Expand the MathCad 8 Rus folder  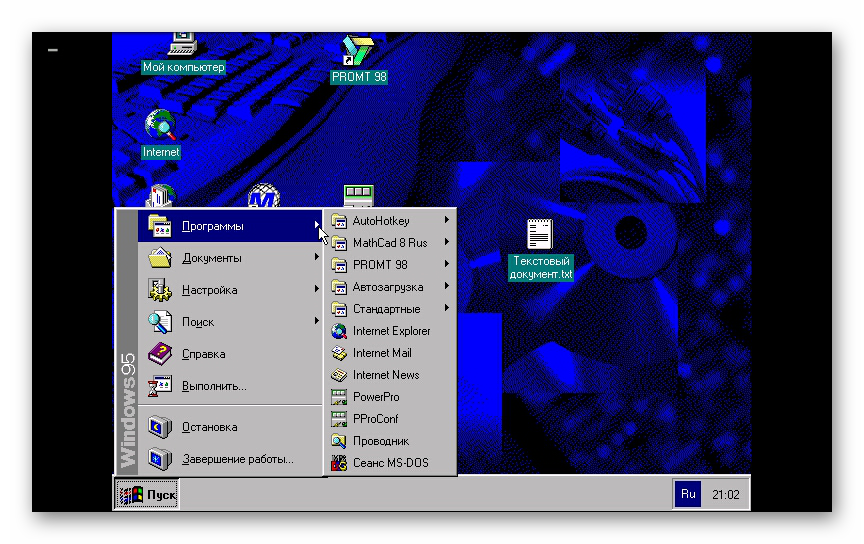tap(390, 243)
